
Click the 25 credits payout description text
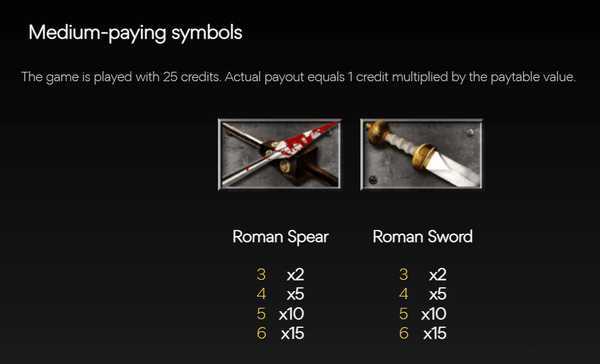298,77
